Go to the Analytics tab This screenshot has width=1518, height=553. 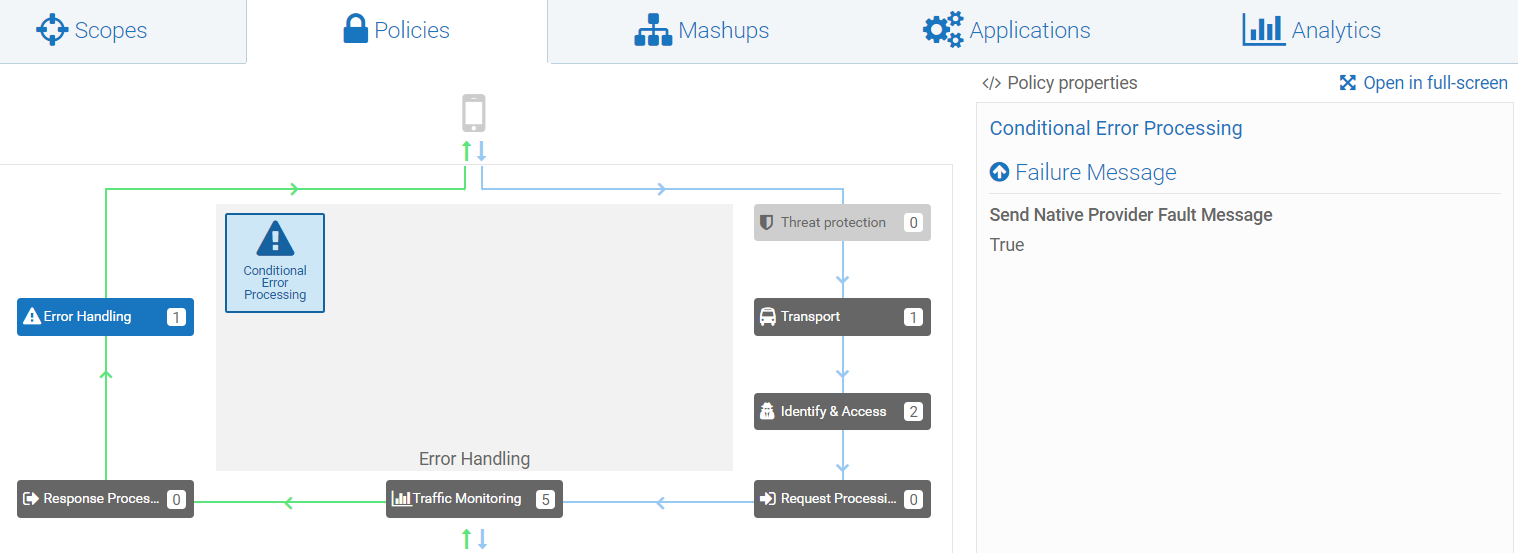(x=1312, y=30)
